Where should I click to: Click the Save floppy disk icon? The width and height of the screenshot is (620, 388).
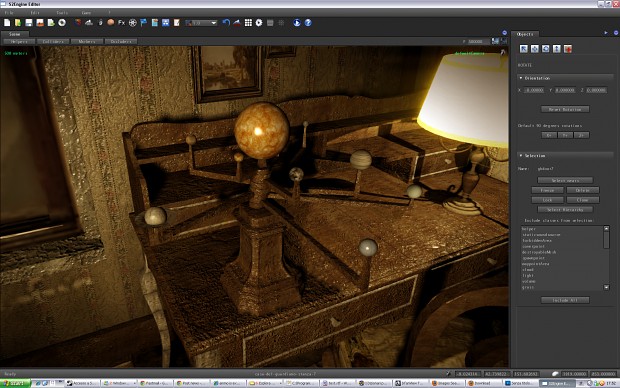coord(29,23)
